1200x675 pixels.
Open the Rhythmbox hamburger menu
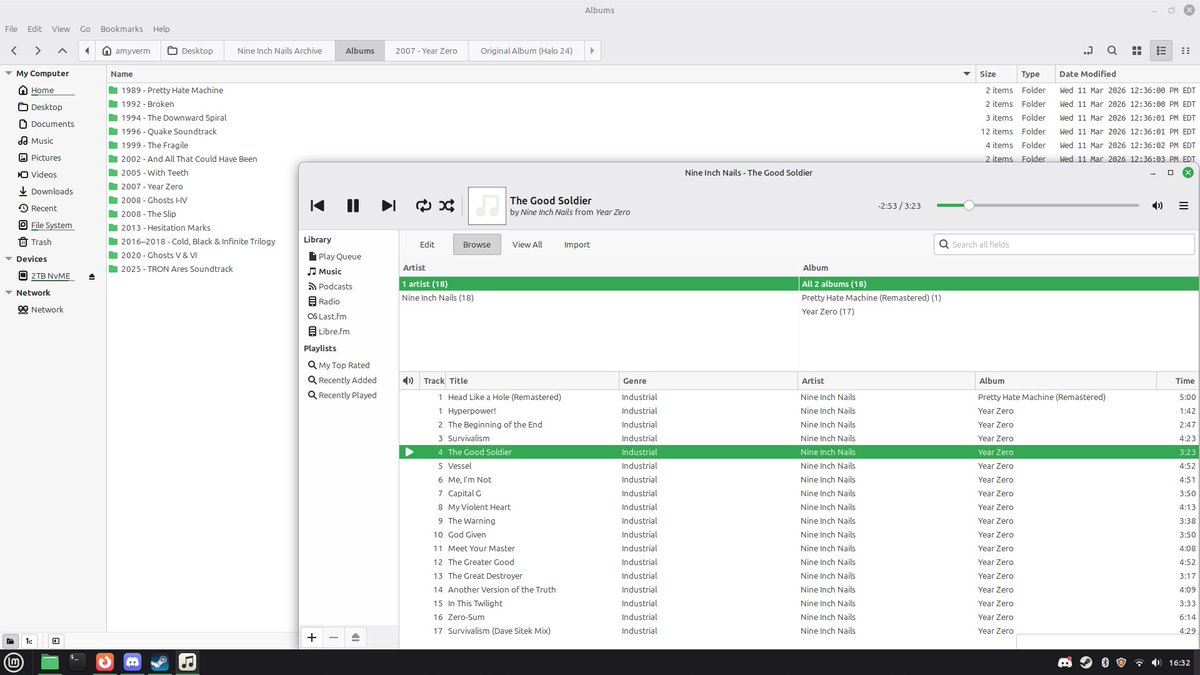pyautogui.click(x=1184, y=206)
